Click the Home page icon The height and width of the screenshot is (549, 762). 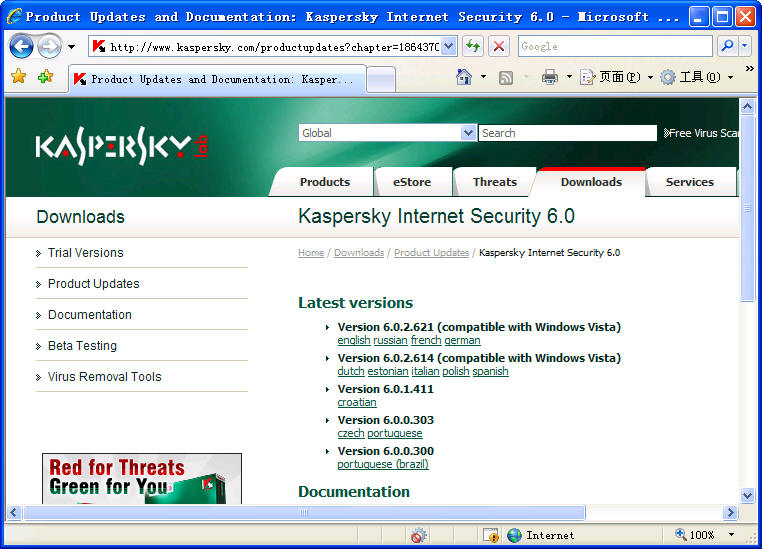(x=464, y=77)
